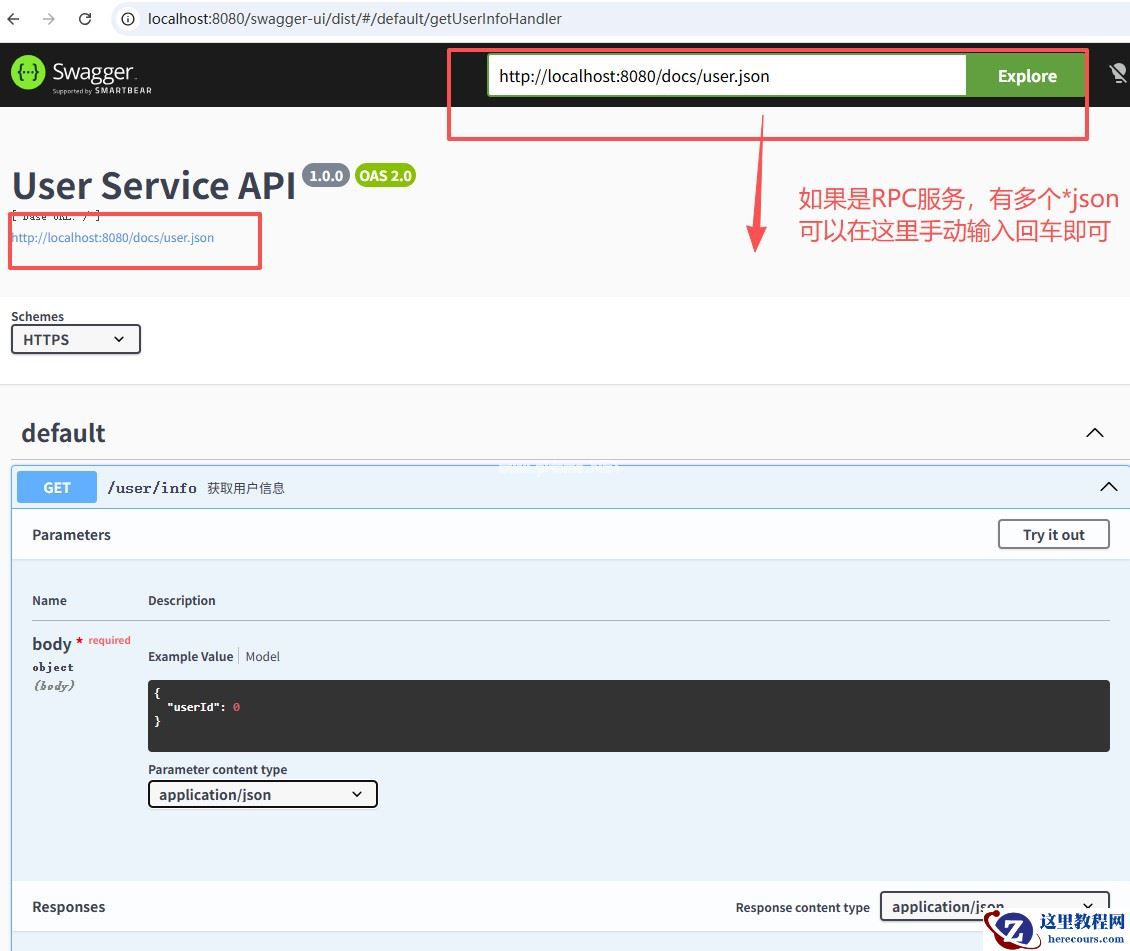This screenshot has height=951, width=1130.
Task: Click the Swagger logo in header
Action: [82, 75]
